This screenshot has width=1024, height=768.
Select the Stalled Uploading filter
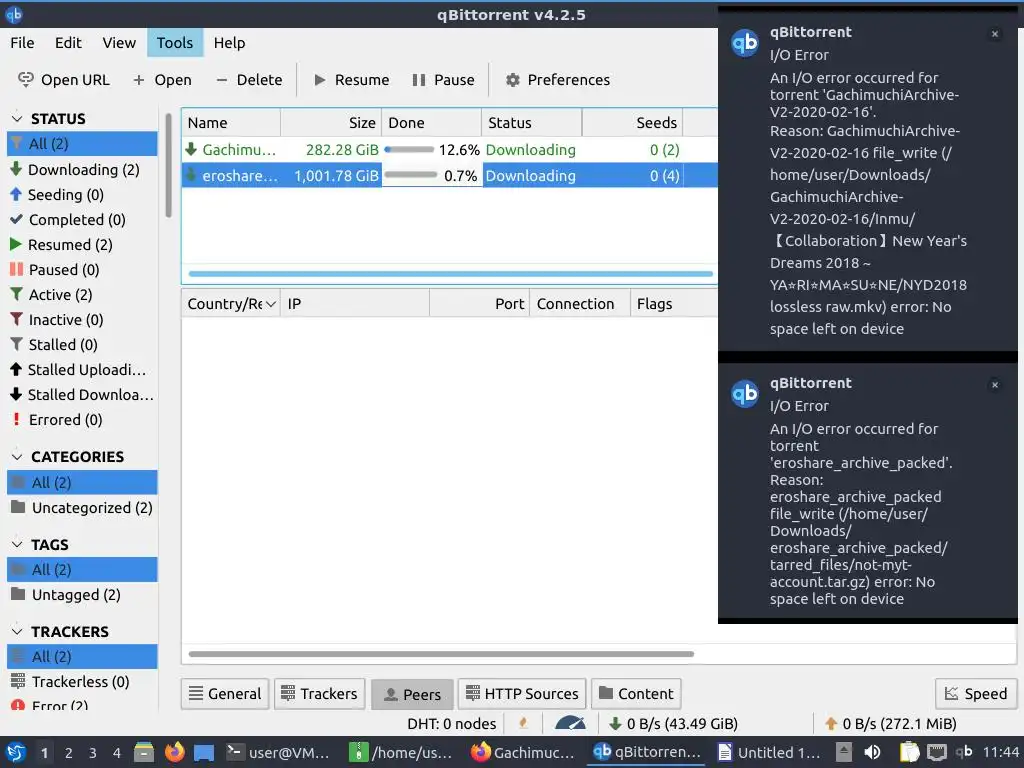[82, 370]
